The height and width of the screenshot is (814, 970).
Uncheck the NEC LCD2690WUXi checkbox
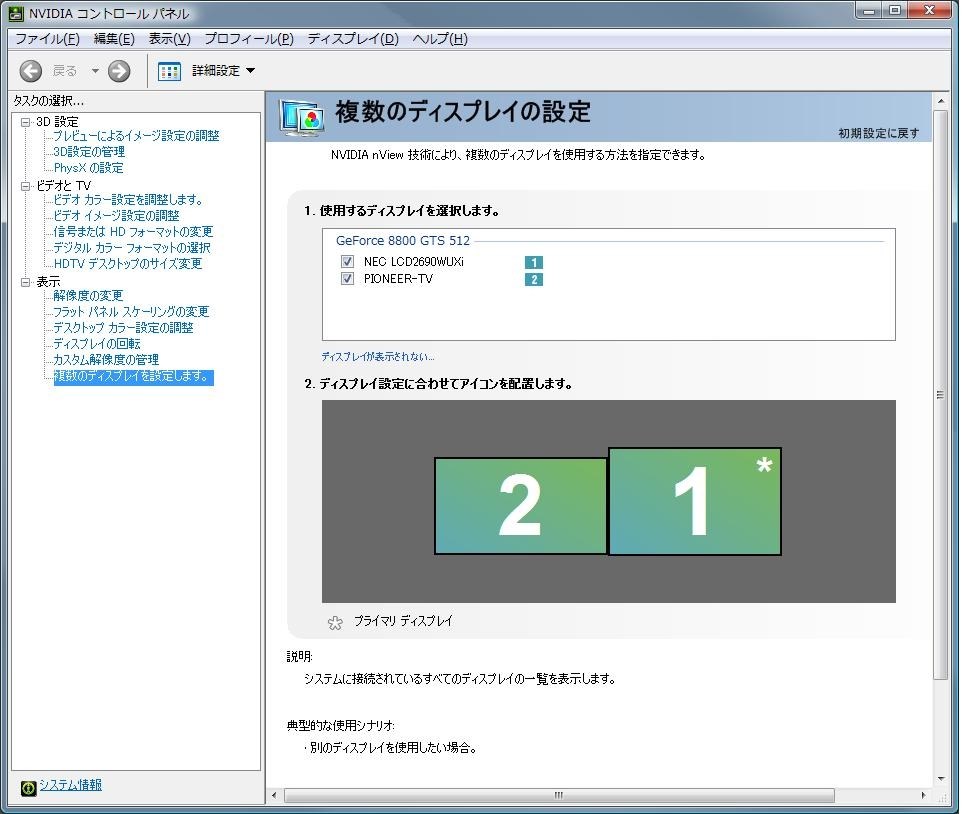tap(348, 261)
